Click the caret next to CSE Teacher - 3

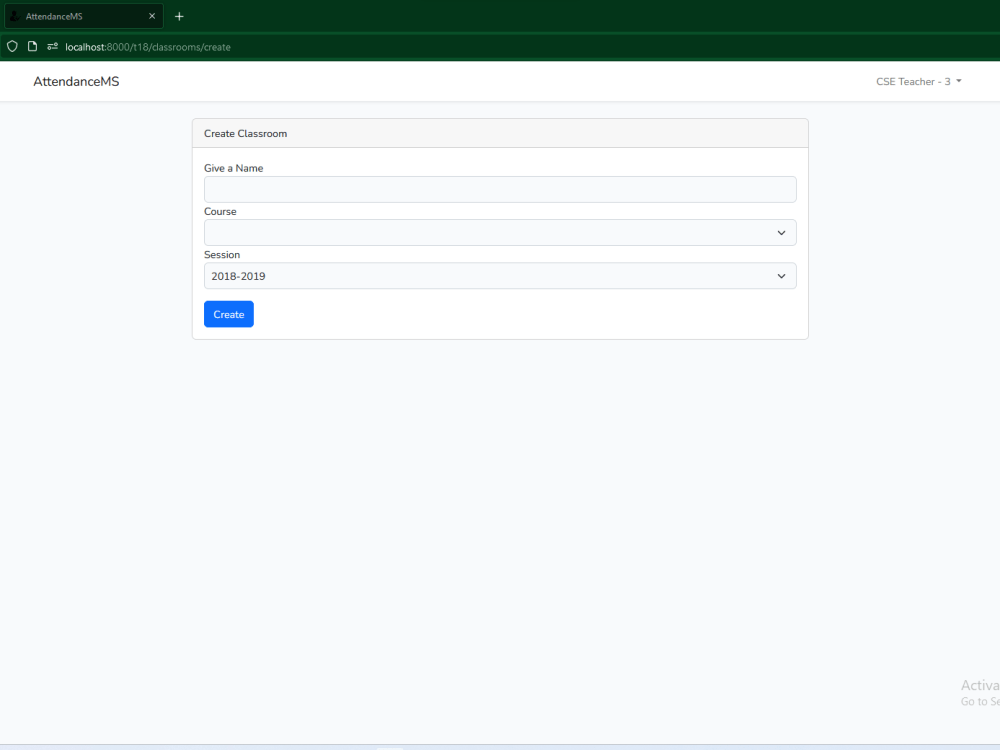pos(958,81)
